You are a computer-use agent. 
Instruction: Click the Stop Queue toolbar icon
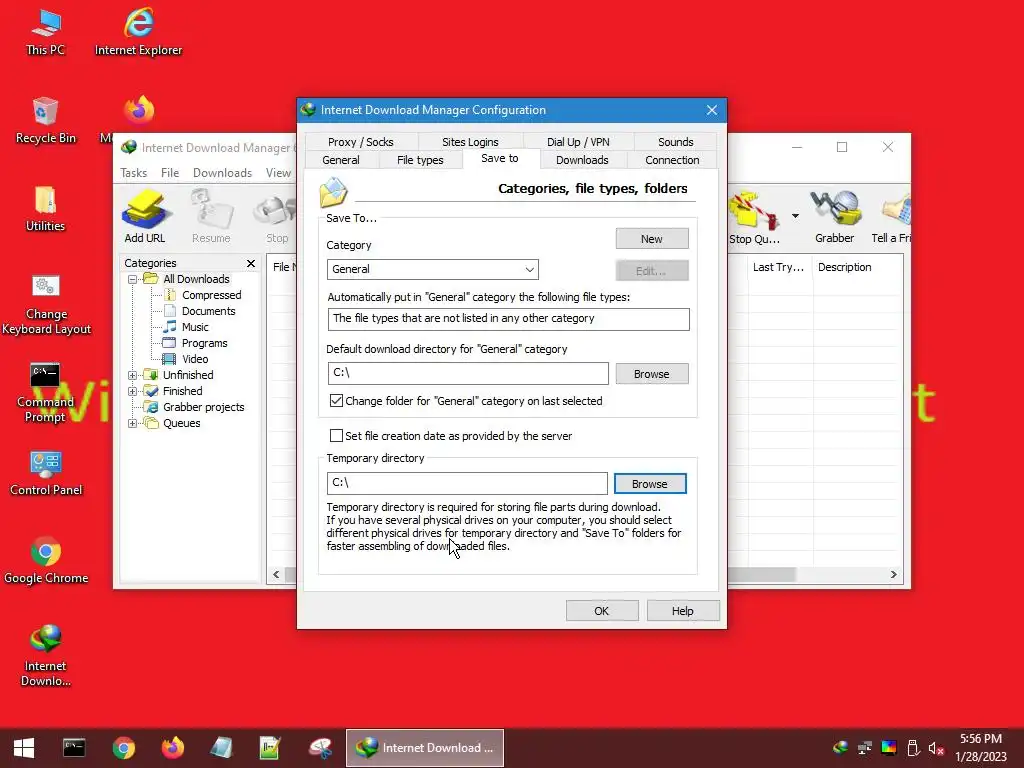pyautogui.click(x=754, y=218)
